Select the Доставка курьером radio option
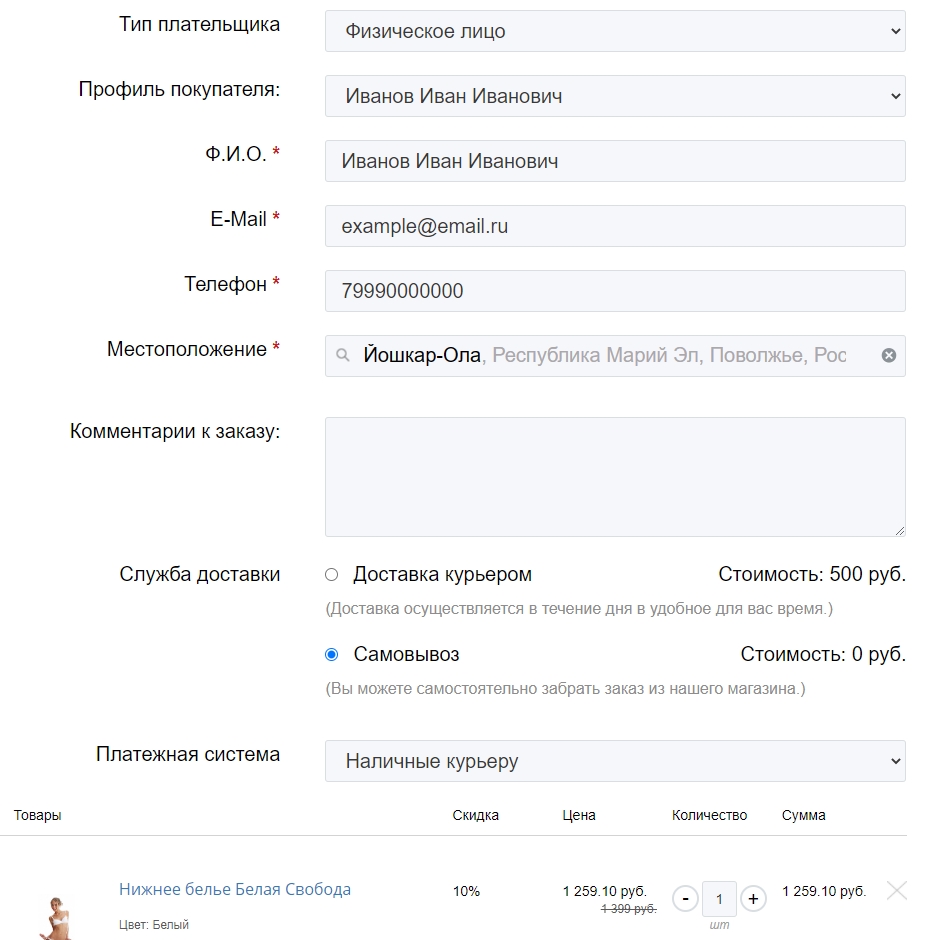936x940 pixels. 332,575
